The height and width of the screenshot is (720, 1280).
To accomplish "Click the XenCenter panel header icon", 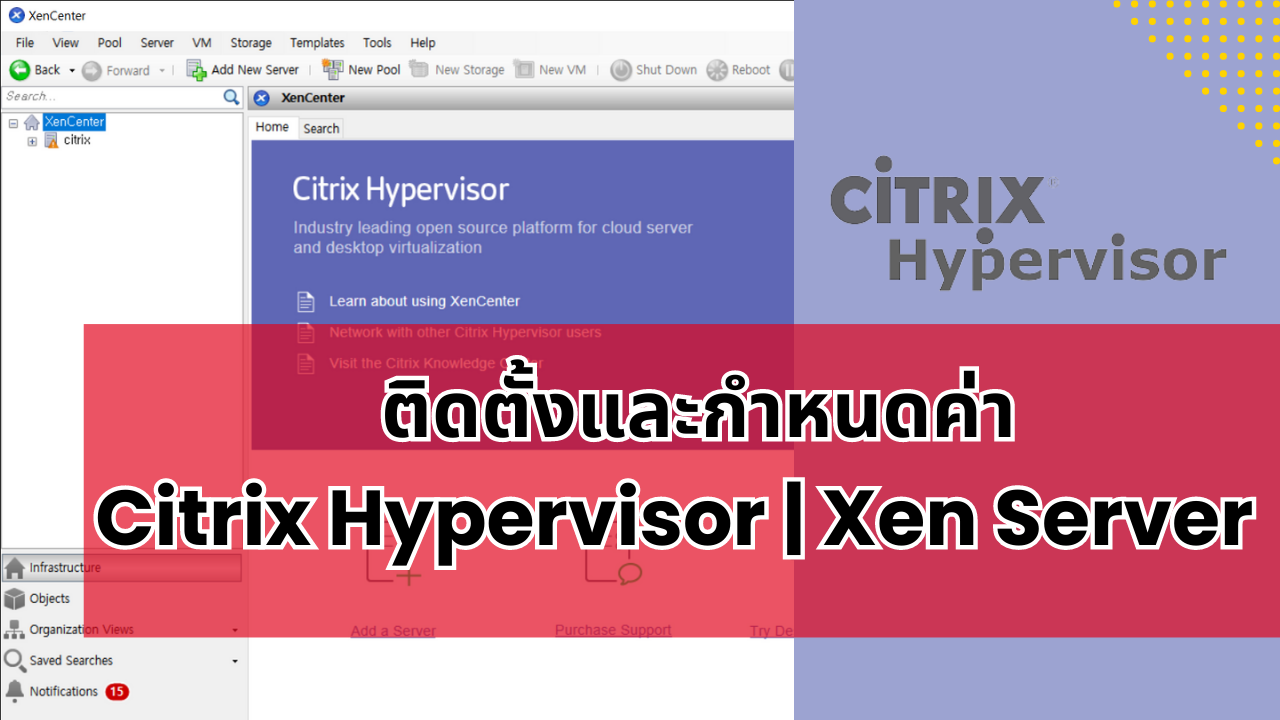I will [262, 98].
